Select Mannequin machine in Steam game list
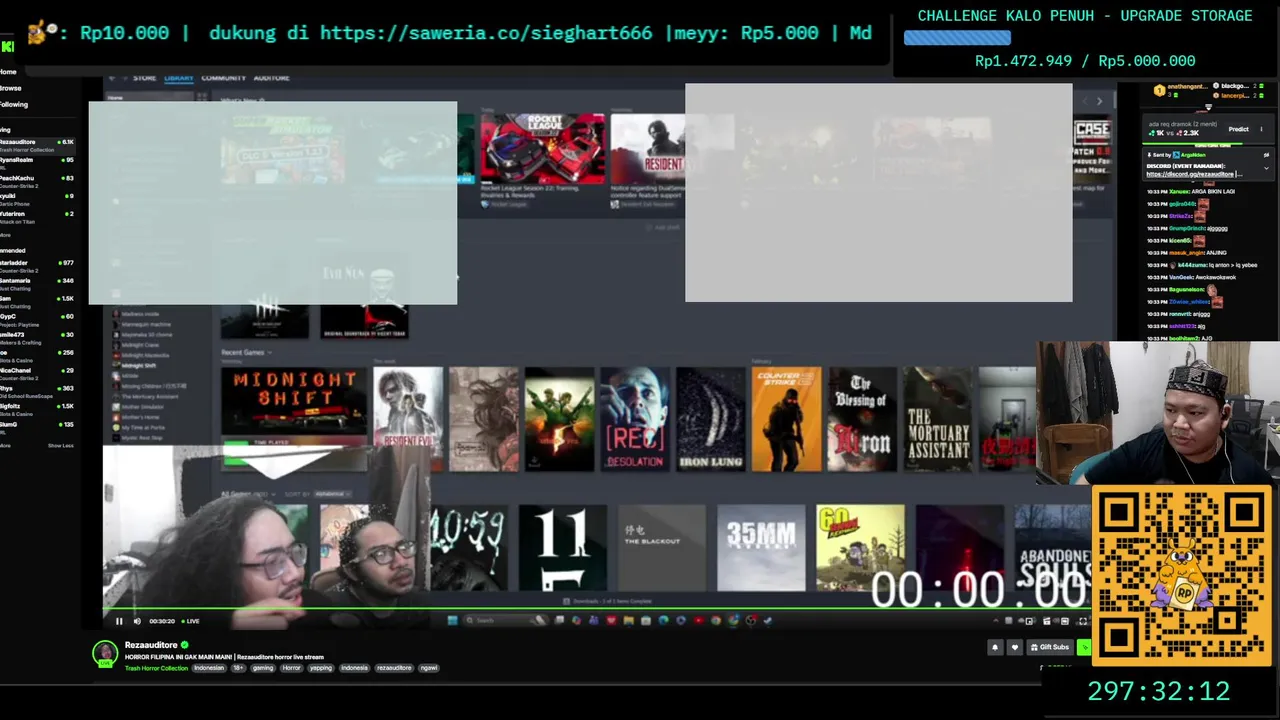Image resolution: width=1280 pixels, height=720 pixels. [x=146, y=325]
